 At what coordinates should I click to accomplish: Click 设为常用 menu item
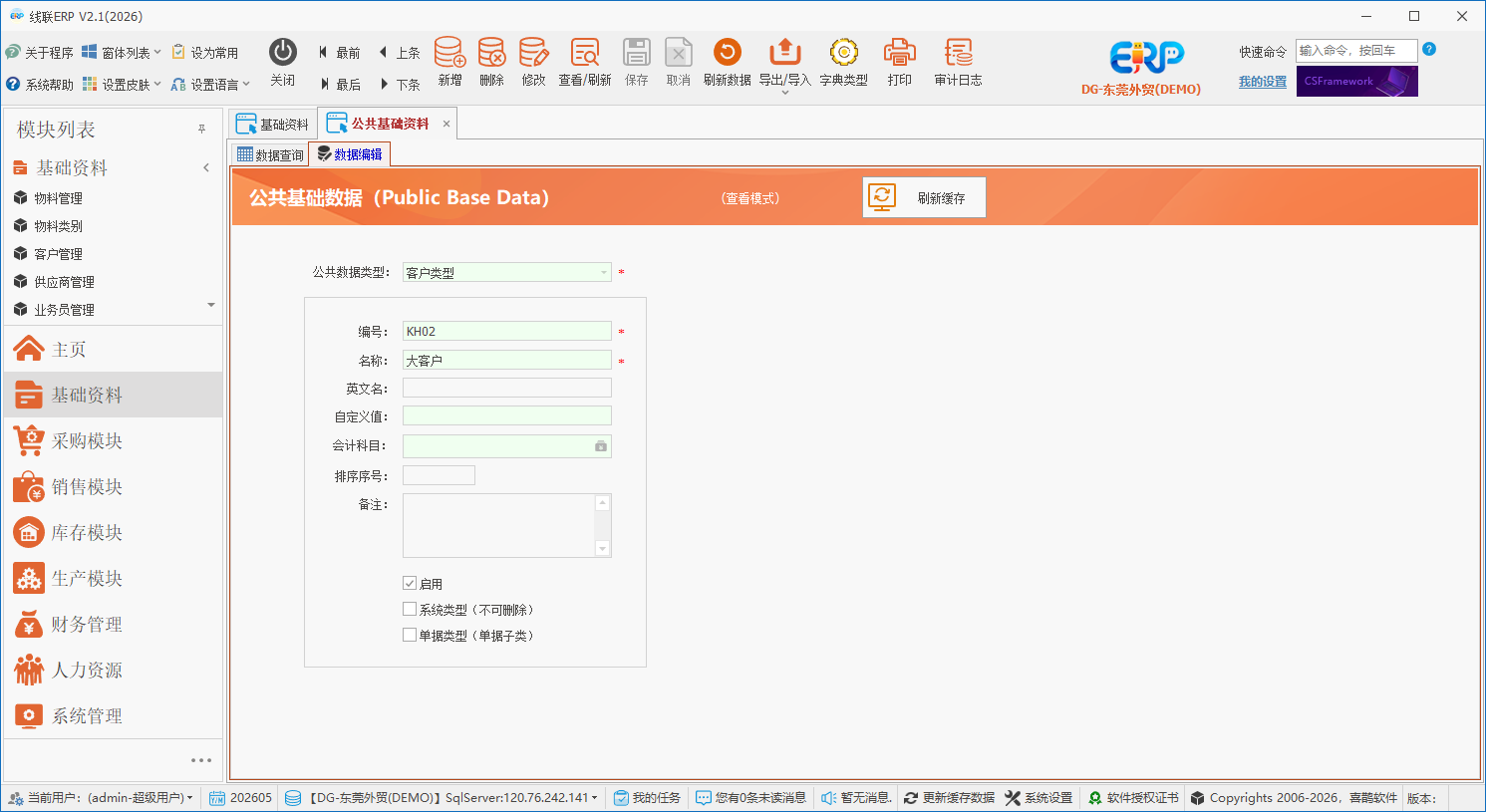205,53
